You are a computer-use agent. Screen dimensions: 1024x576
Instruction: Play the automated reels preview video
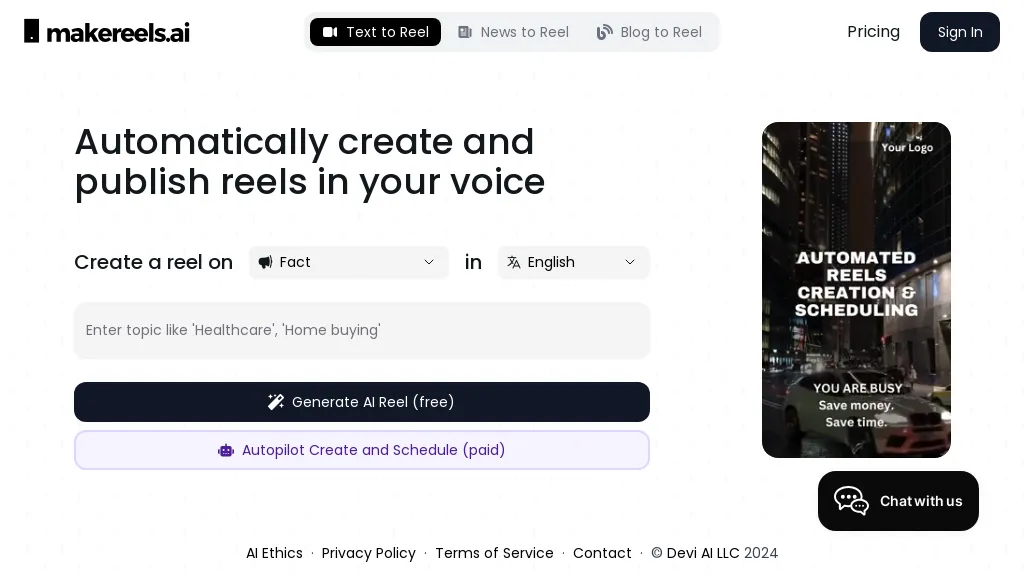[x=856, y=290]
